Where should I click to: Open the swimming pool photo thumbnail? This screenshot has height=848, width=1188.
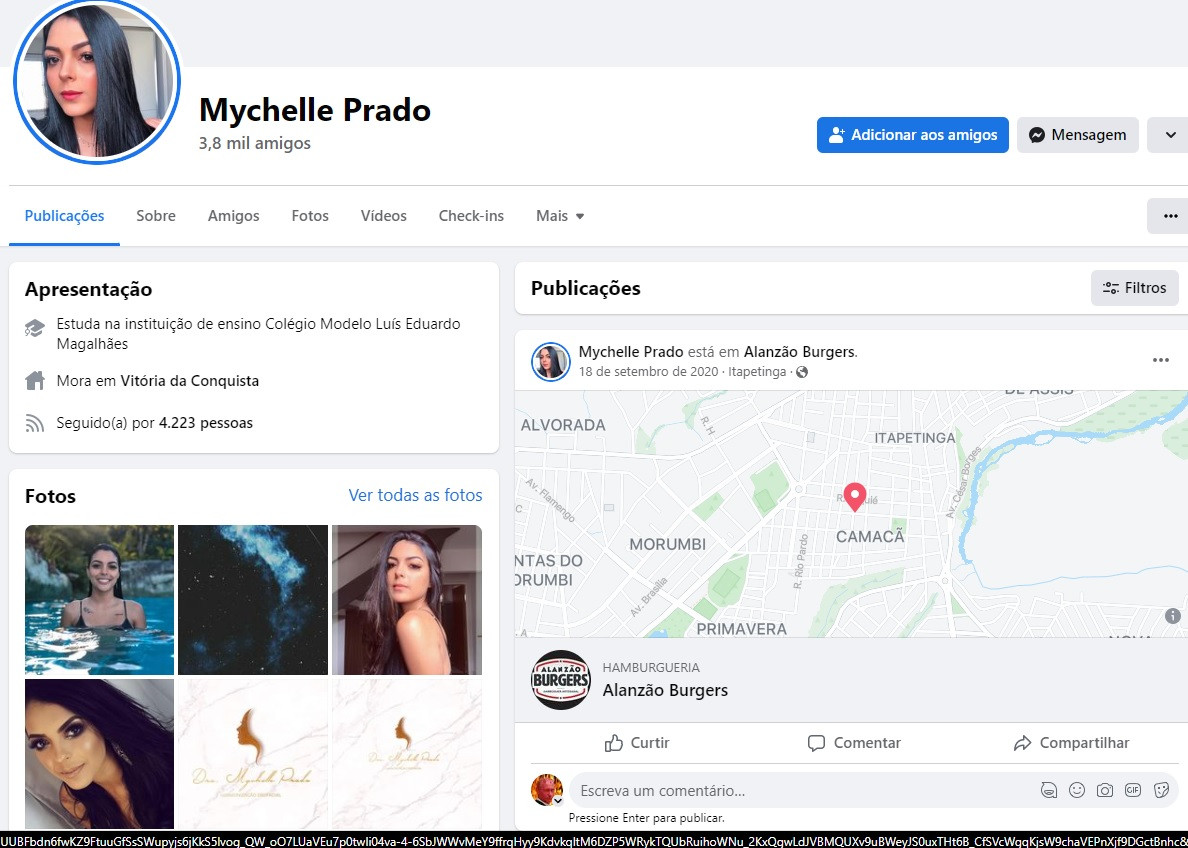point(99,599)
